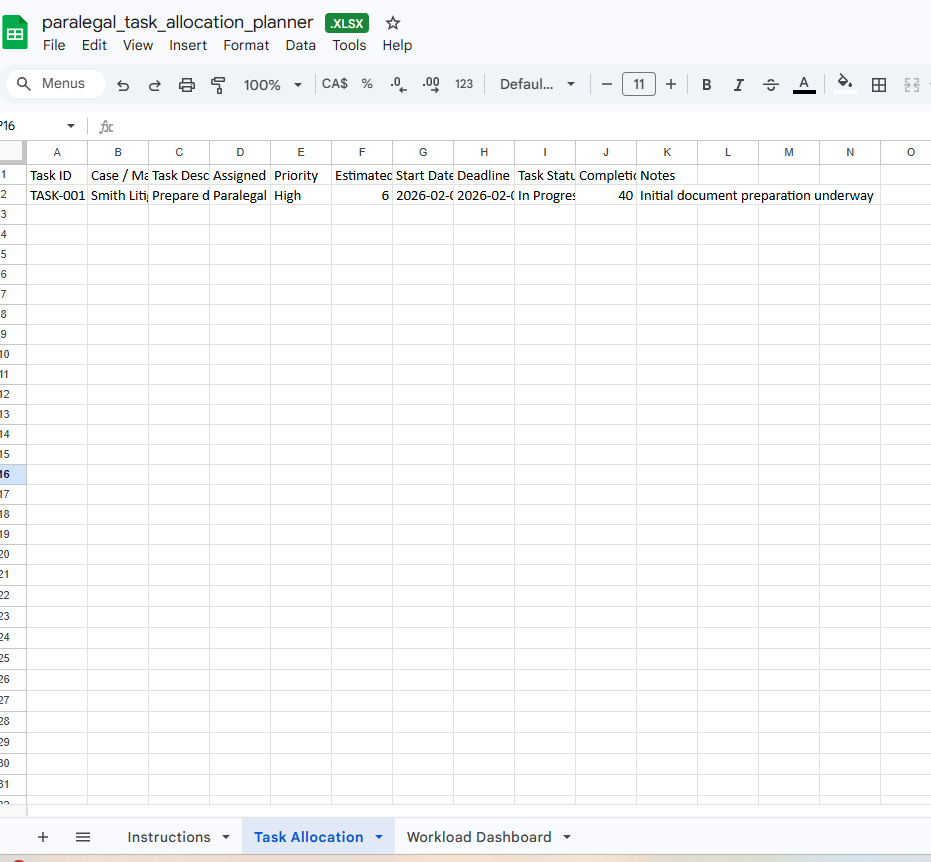Switch to the Workload Dashboard tab
The height and width of the screenshot is (862, 931).
pos(480,836)
